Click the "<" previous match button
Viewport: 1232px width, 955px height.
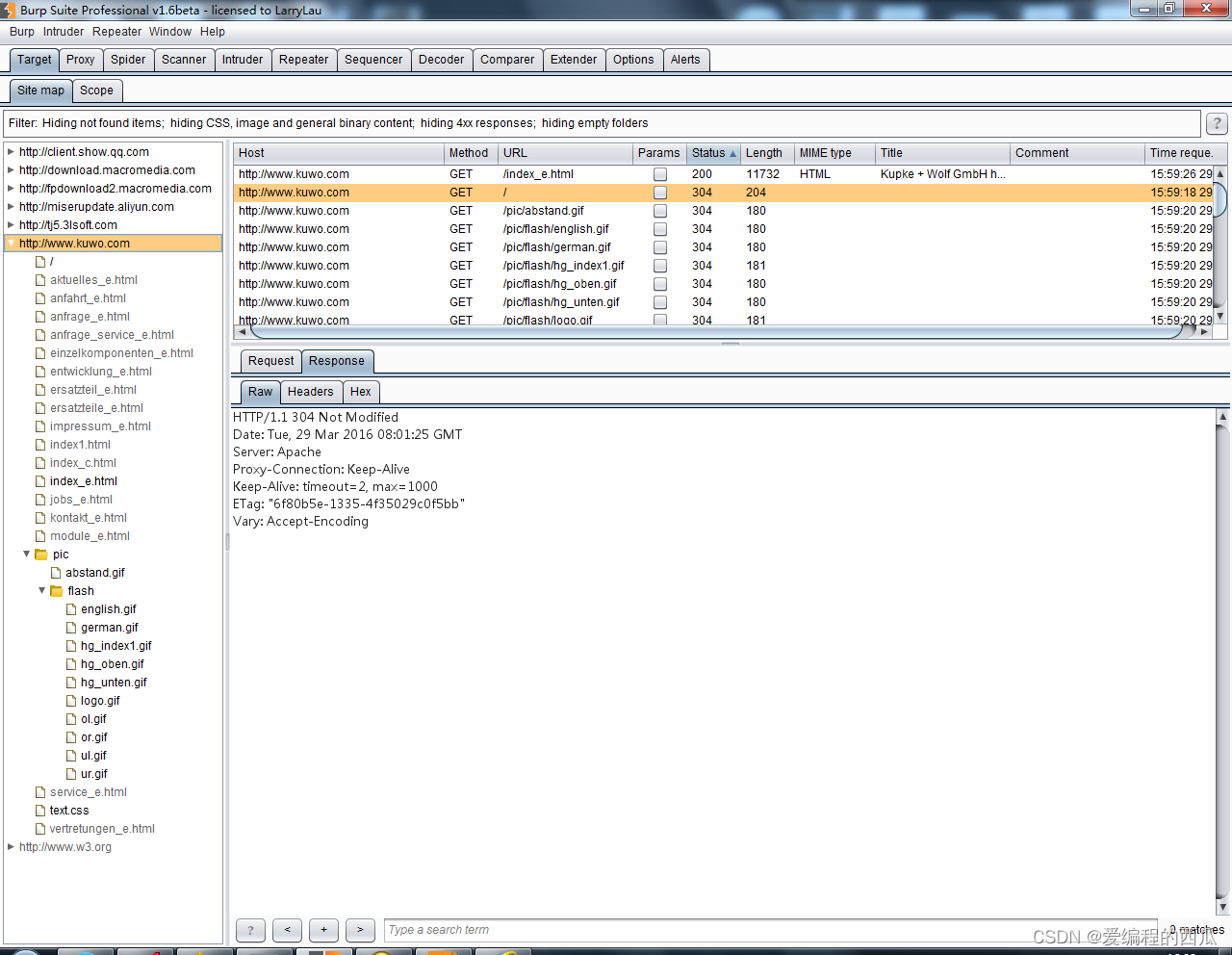[x=287, y=930]
